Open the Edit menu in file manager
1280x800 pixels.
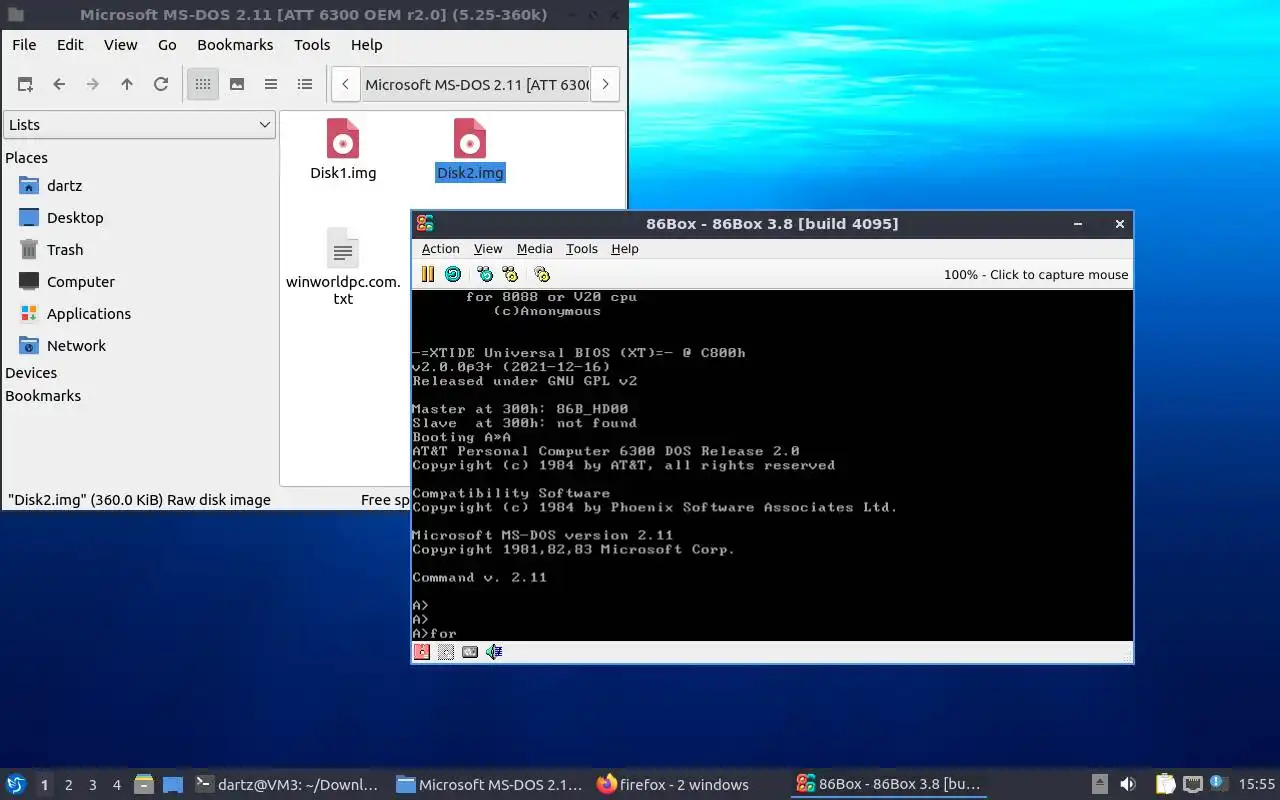(x=70, y=45)
